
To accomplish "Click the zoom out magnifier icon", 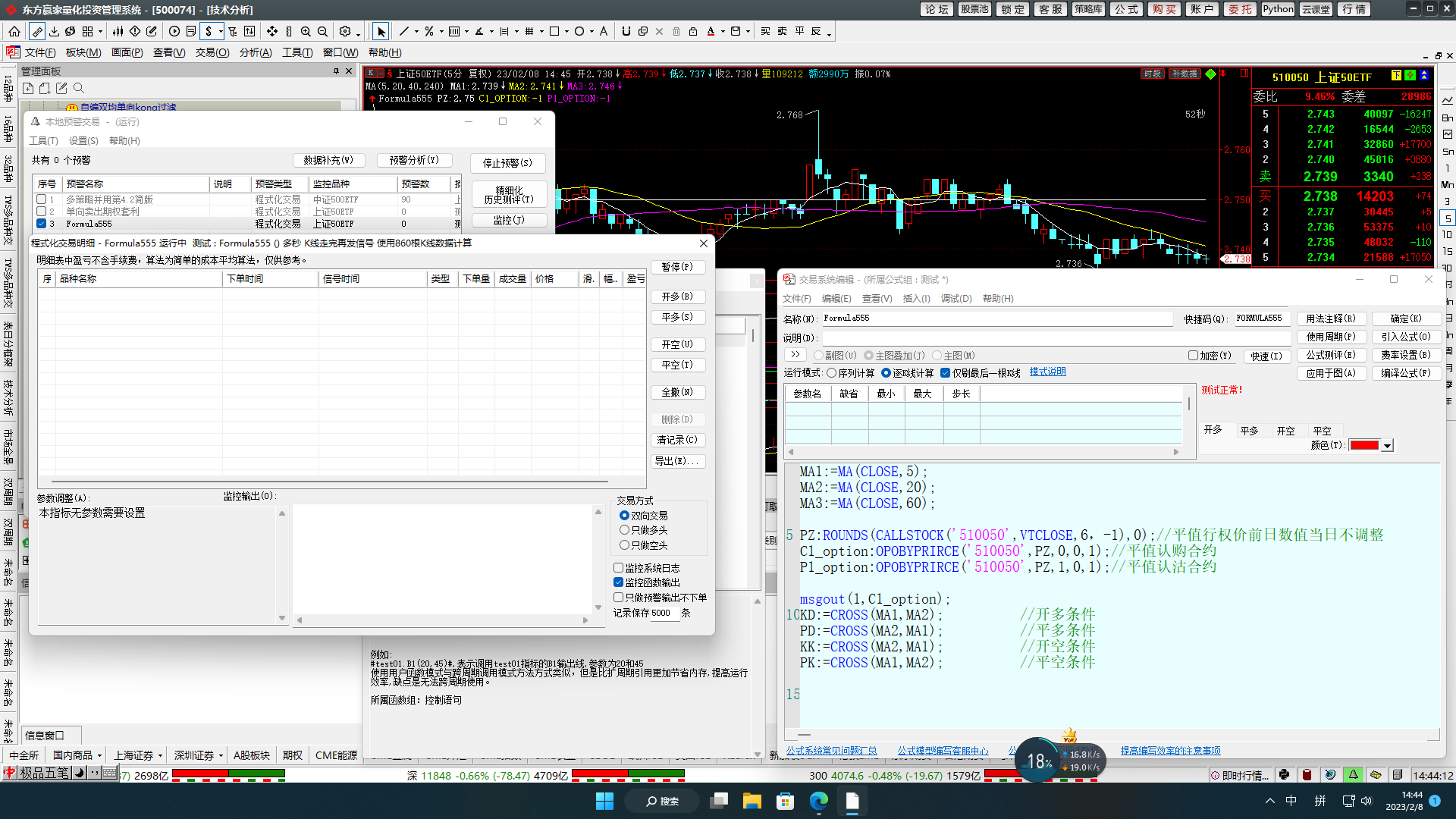I will tap(322, 31).
